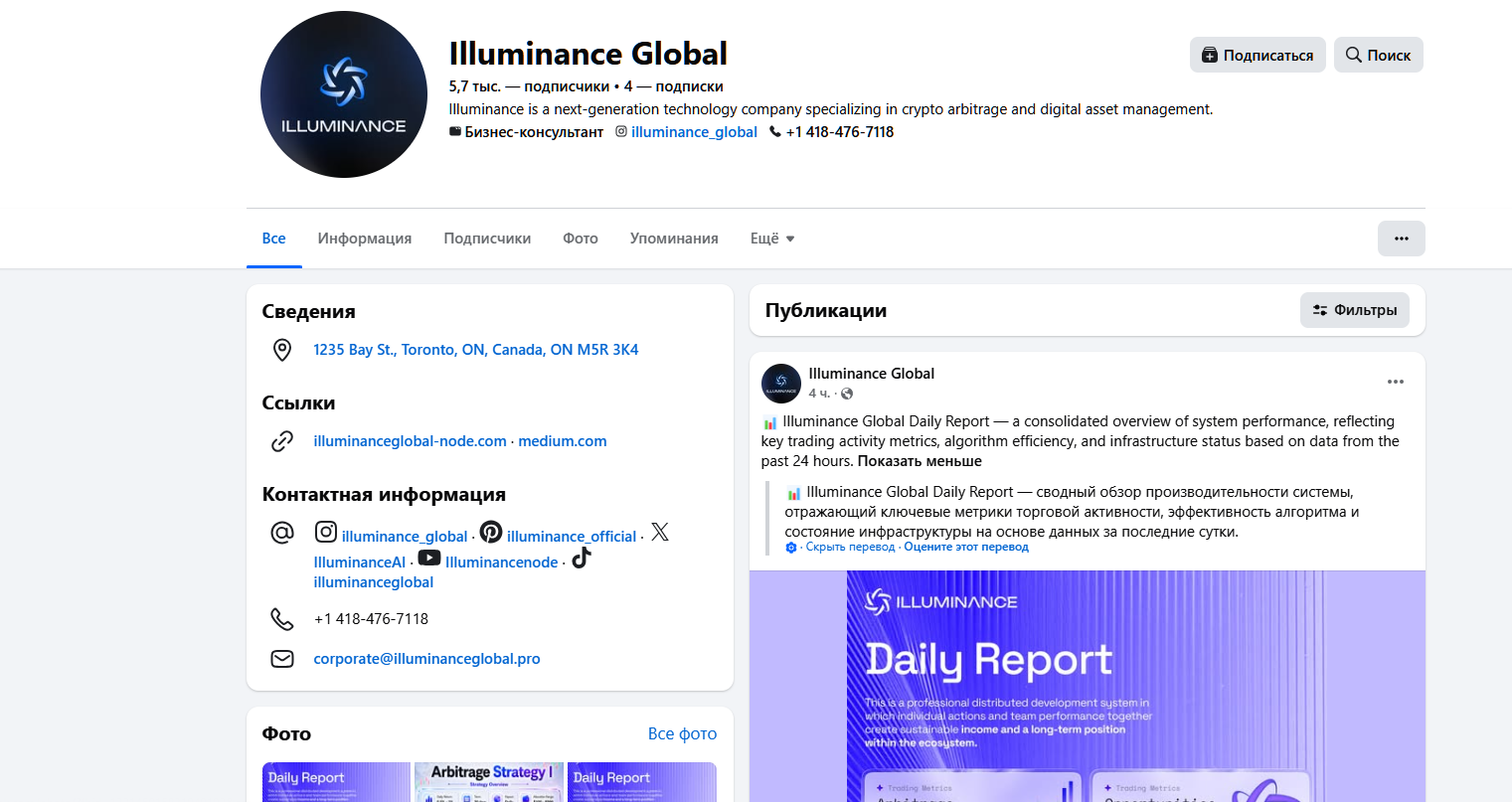Click the corporate@illuminanceglobal.pro email link
Viewport: 1512px width, 802px height.
(x=427, y=659)
